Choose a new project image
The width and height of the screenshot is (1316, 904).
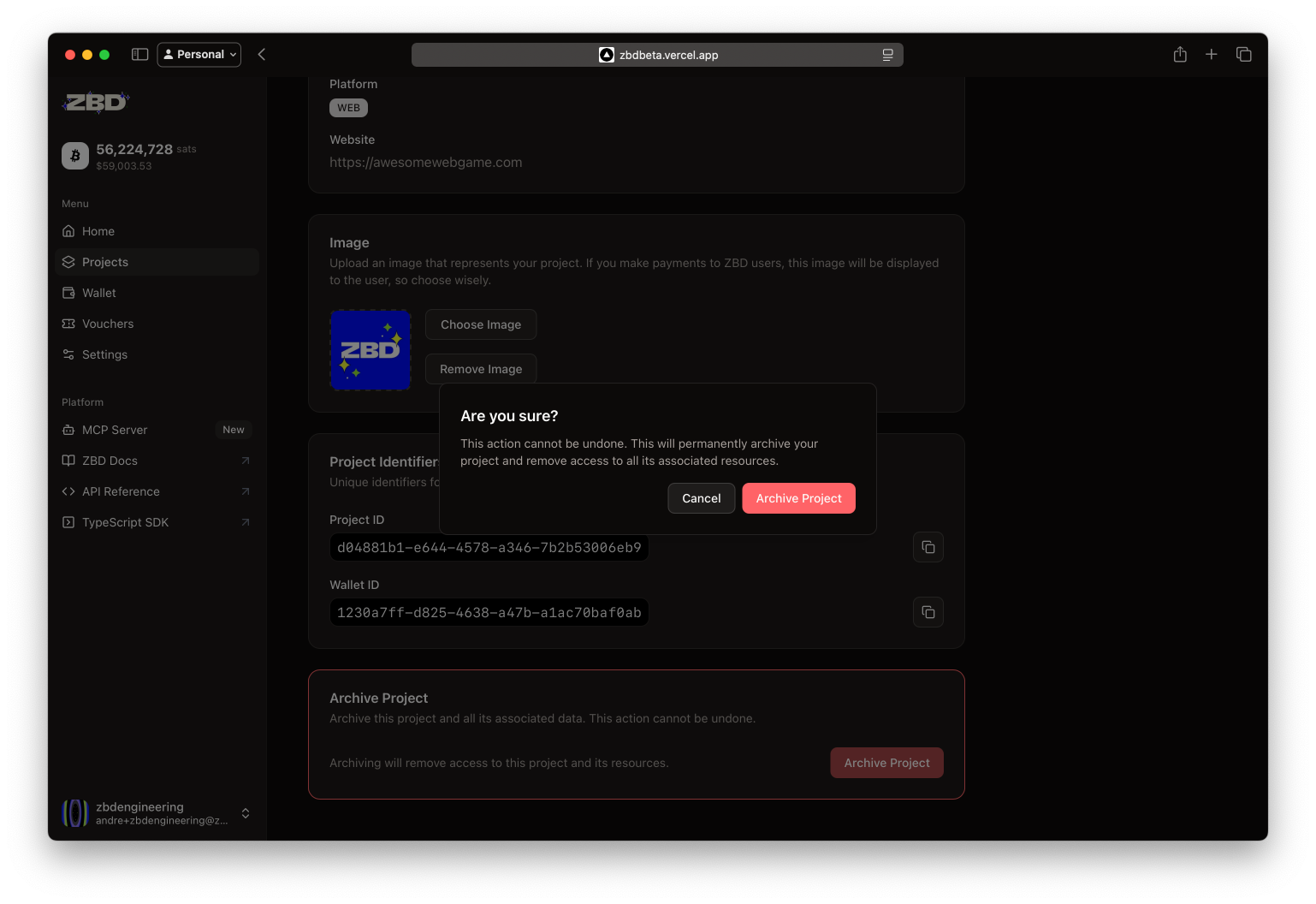(x=480, y=324)
